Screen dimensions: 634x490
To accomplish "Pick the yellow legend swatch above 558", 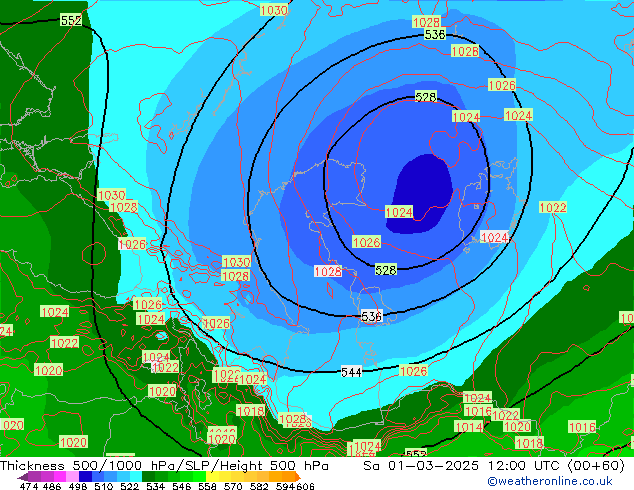I will (x=212, y=476).
